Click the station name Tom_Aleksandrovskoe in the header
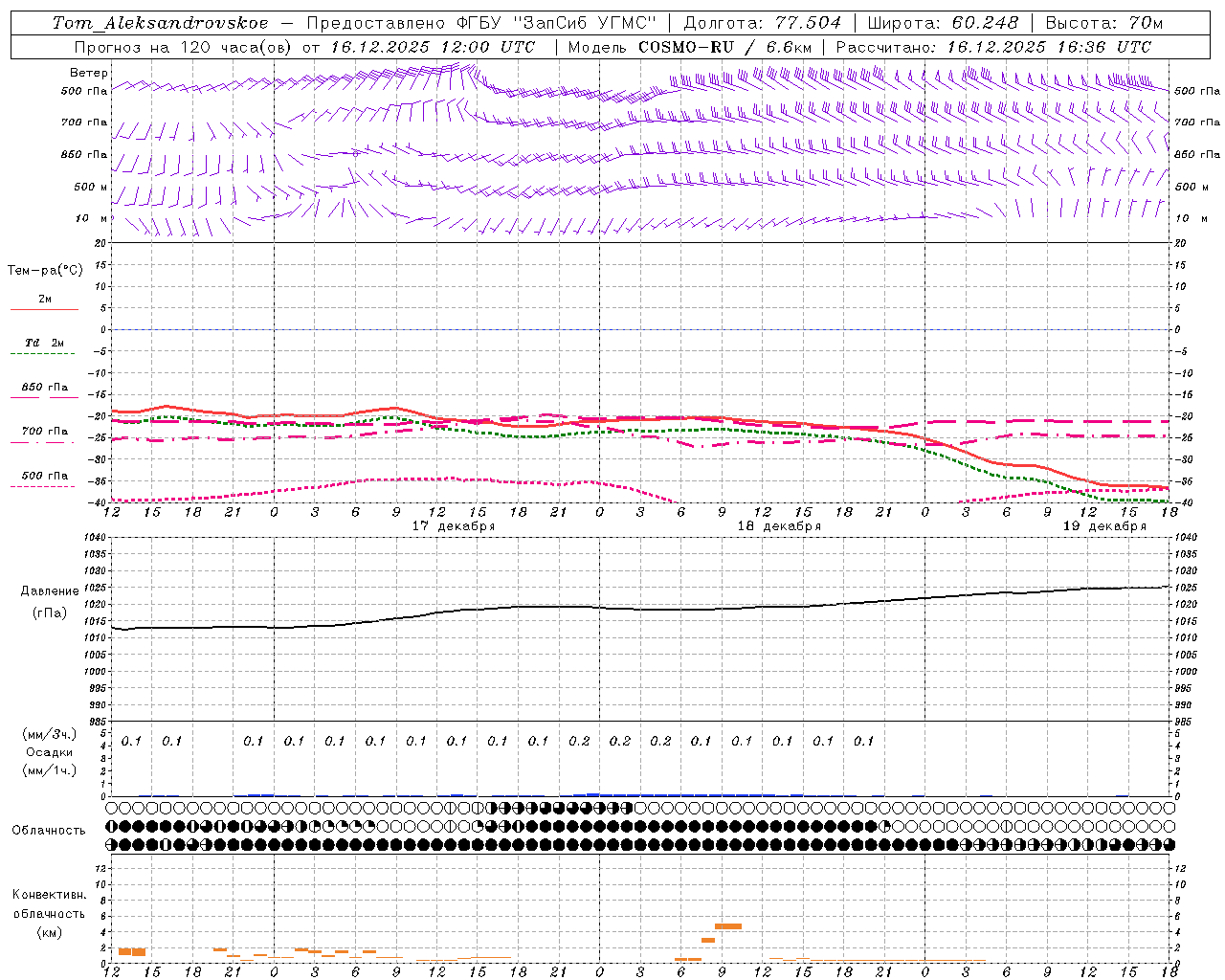Image resolution: width=1225 pixels, height=980 pixels. point(161,23)
